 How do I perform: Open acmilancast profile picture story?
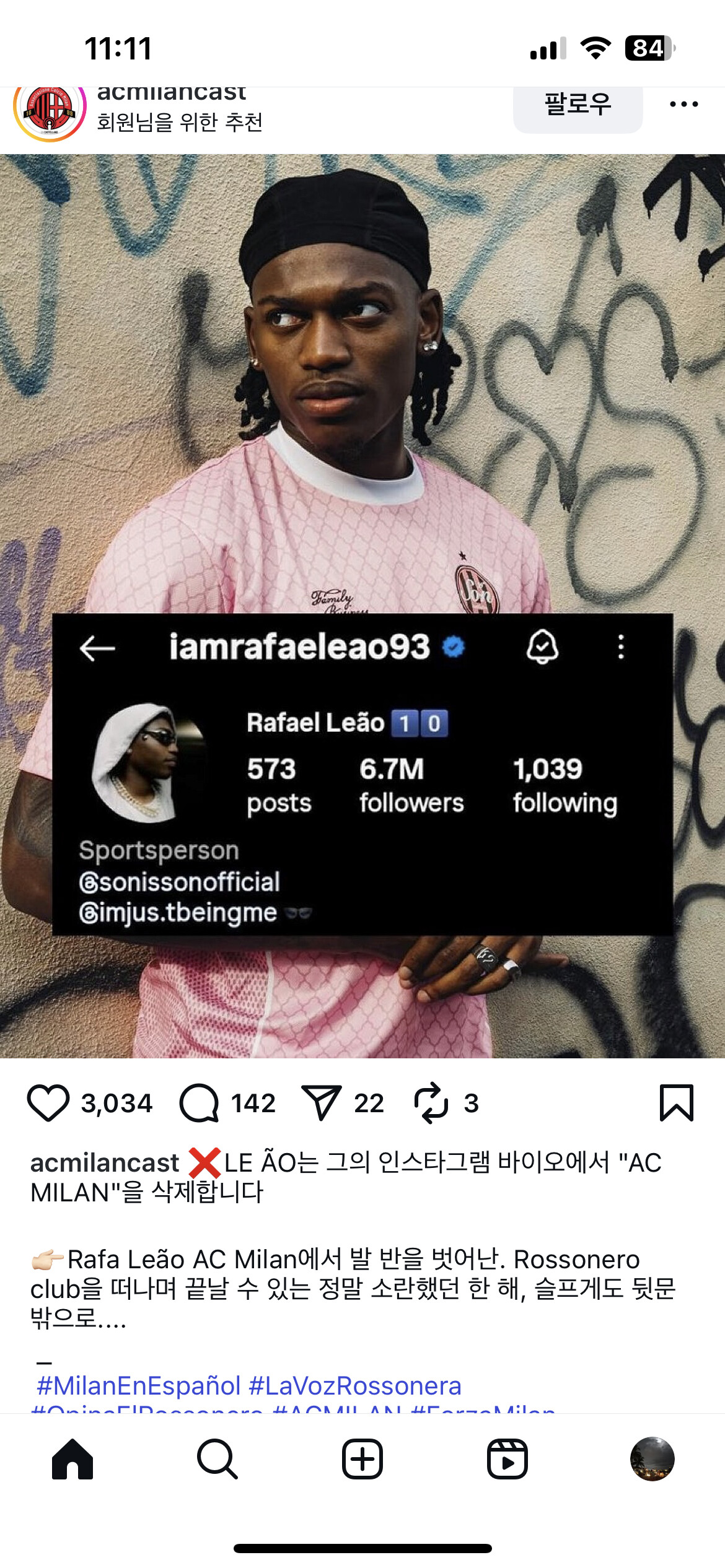(x=50, y=110)
